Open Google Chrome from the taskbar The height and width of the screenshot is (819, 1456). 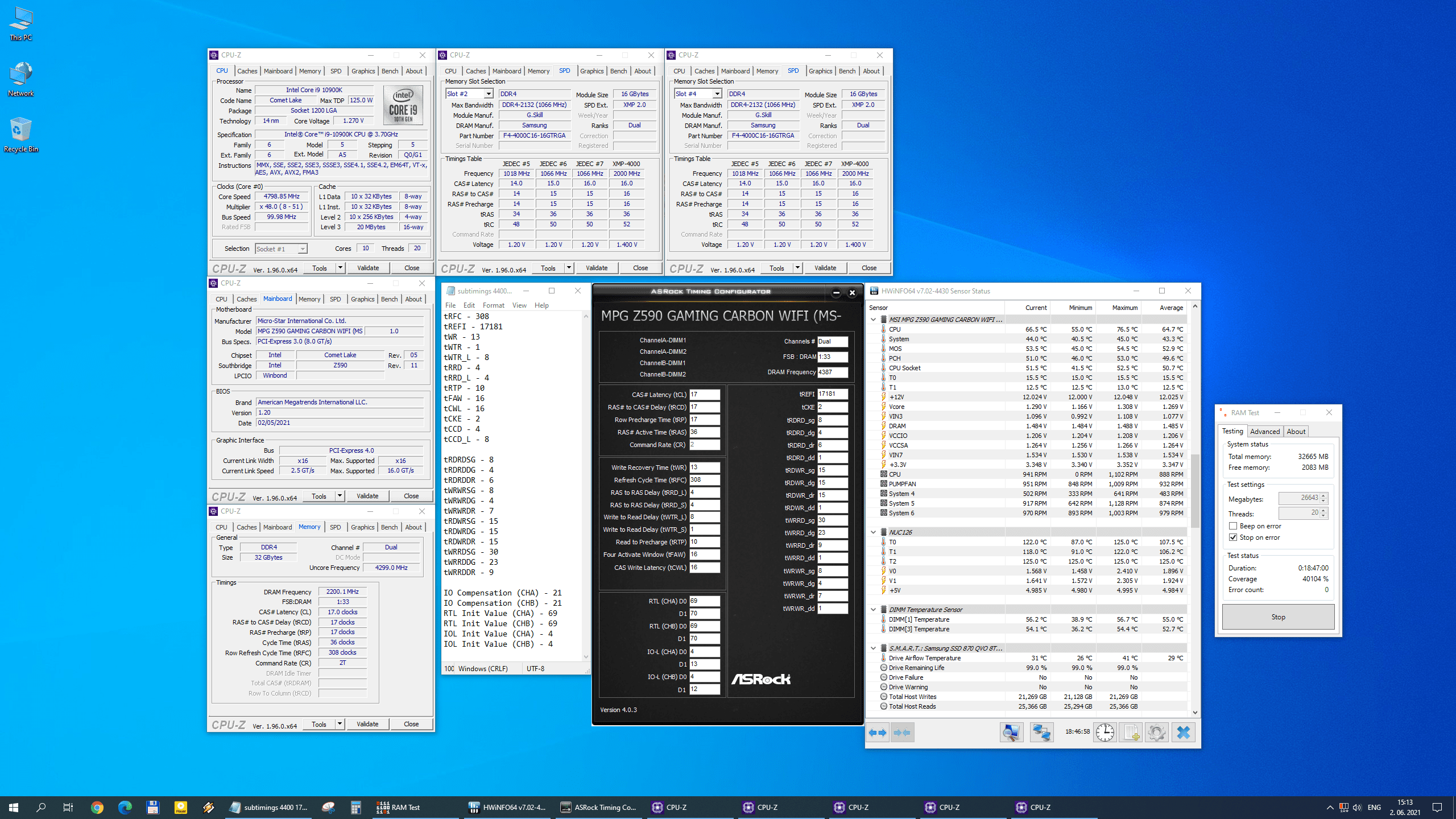point(97,808)
